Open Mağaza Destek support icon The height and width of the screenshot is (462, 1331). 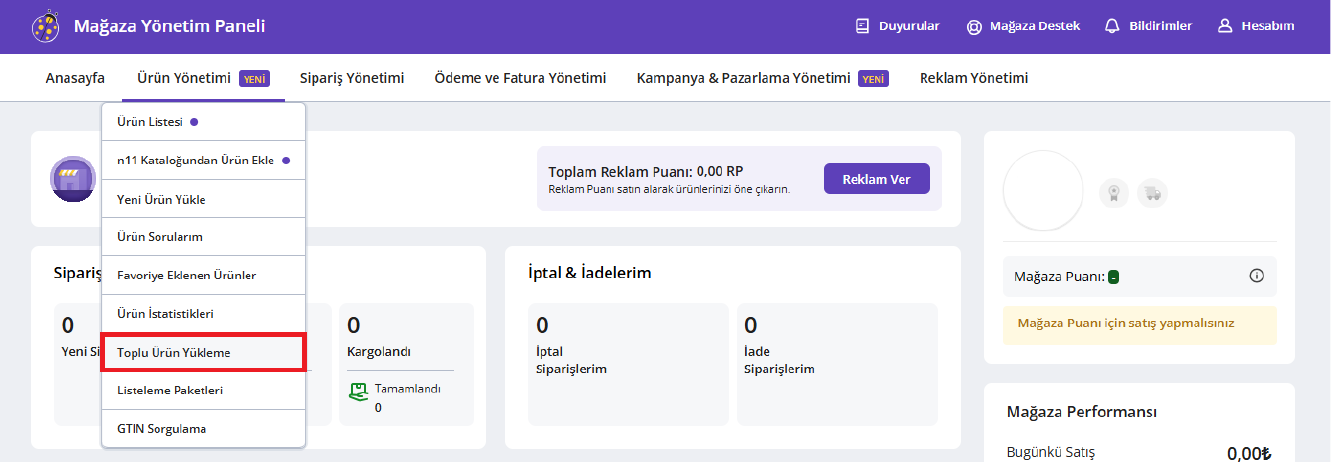pyautogui.click(x=974, y=27)
